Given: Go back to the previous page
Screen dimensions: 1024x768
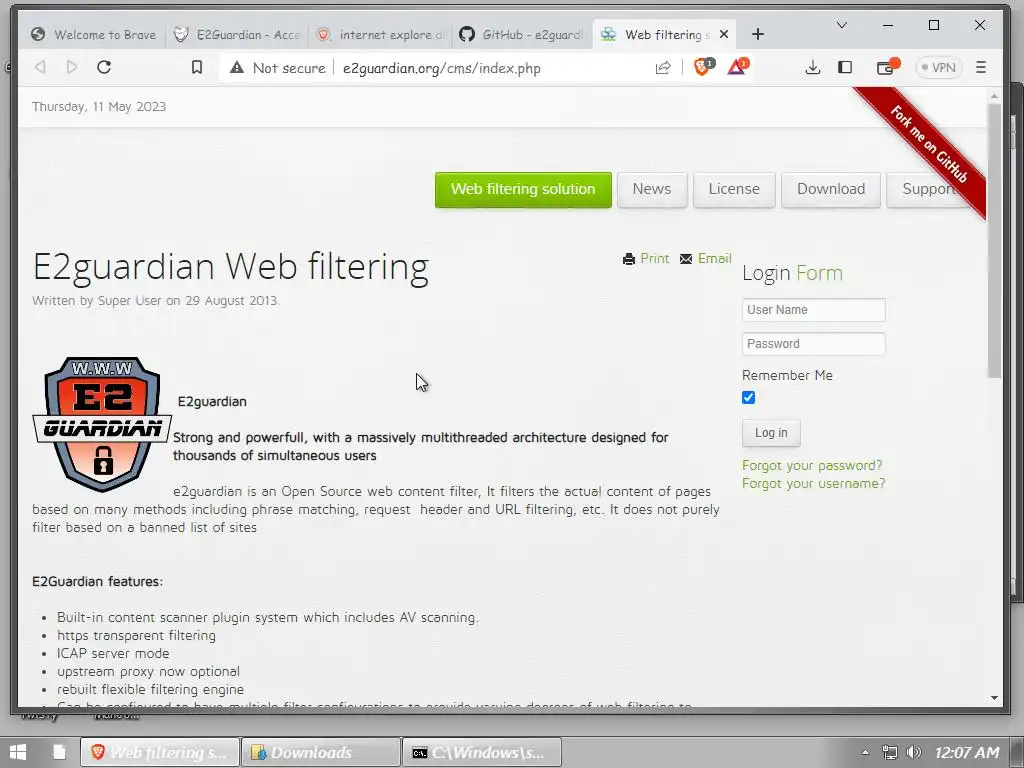Looking at the screenshot, I should point(40,67).
